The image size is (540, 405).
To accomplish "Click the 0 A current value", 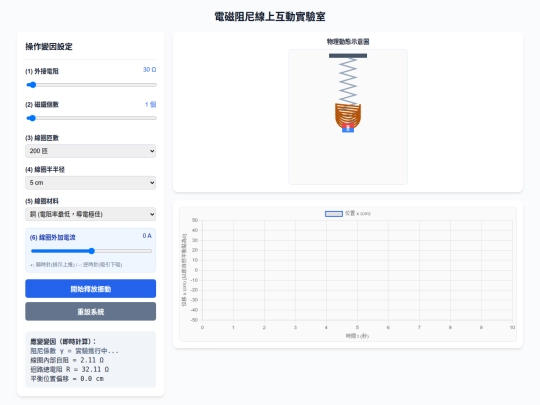I will pyautogui.click(x=147, y=236).
